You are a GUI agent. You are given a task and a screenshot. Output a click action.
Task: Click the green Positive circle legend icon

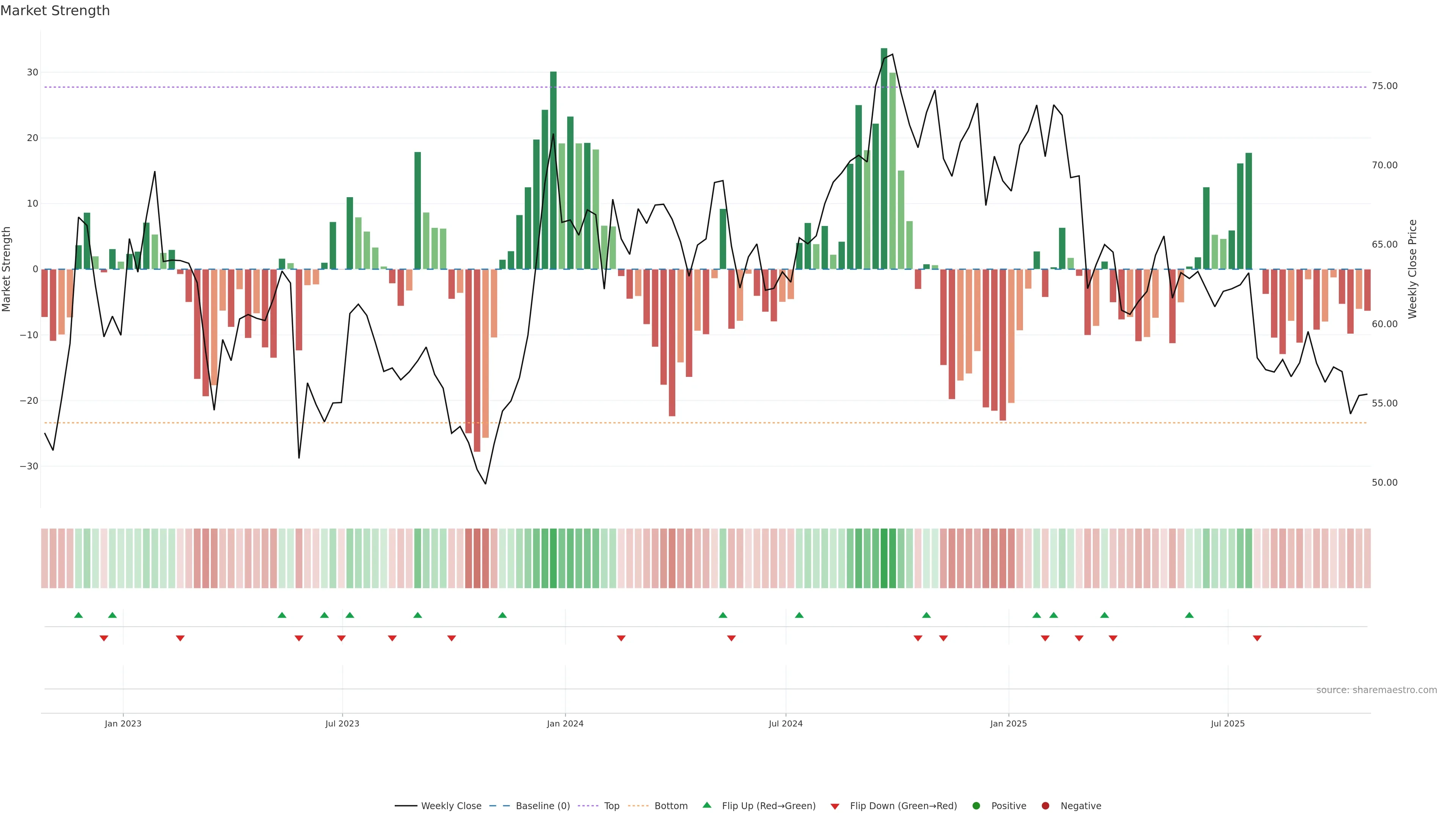click(x=976, y=805)
